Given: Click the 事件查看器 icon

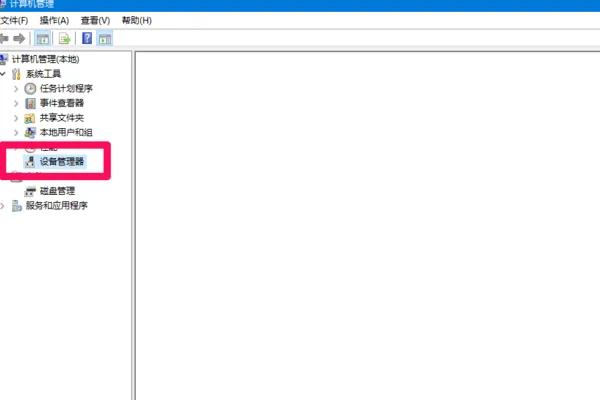Looking at the screenshot, I should pyautogui.click(x=30, y=103).
